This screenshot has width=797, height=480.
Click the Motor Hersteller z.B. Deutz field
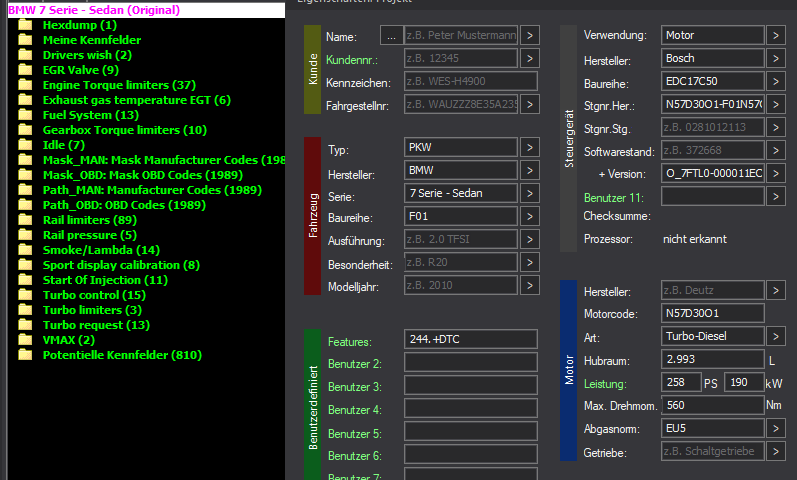(713, 290)
